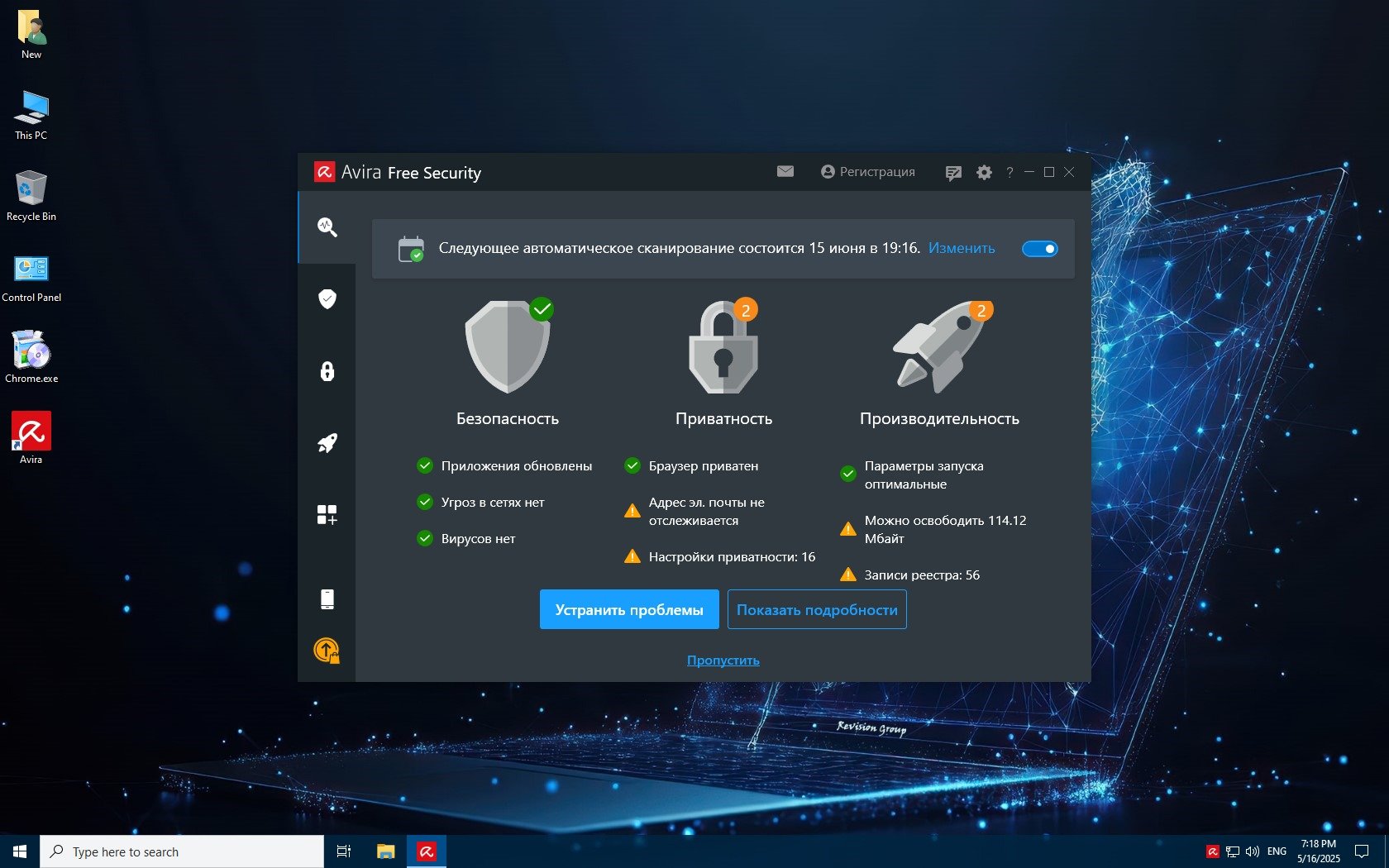Open the Privacy lock sidebar section
Screen dimensions: 1389x868
pyautogui.click(x=327, y=371)
